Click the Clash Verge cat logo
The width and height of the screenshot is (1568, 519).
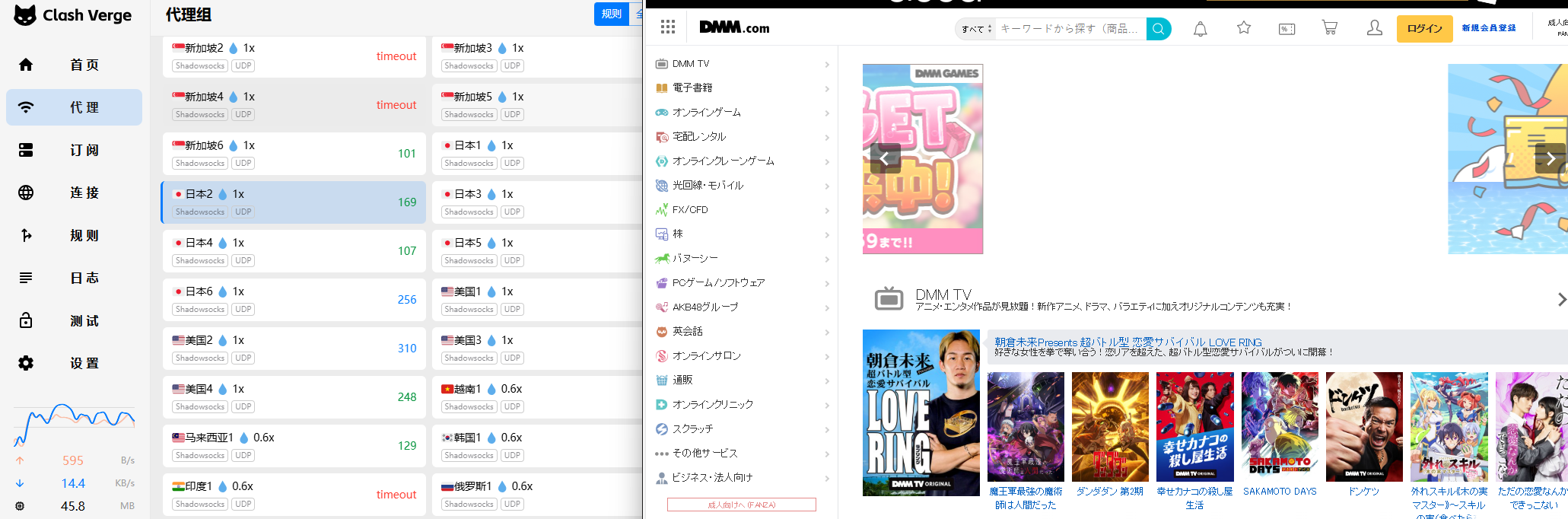coord(25,15)
